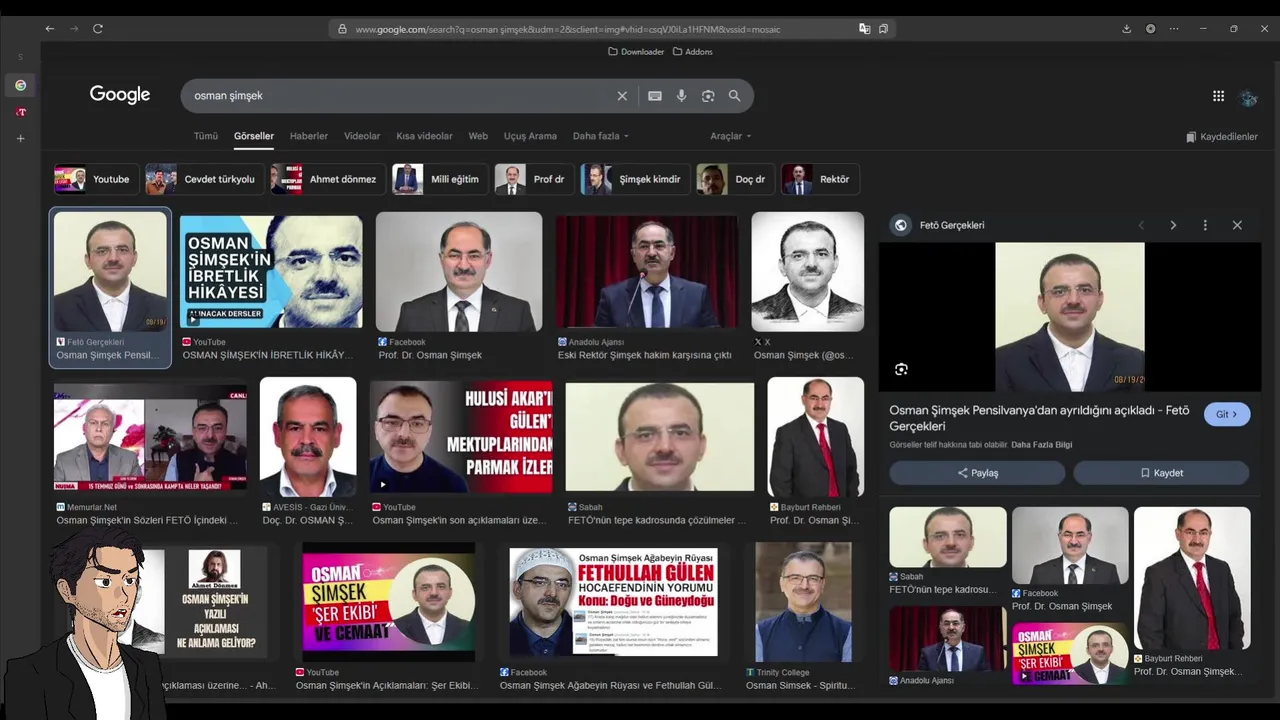Switch to the Videolar tab
The height and width of the screenshot is (720, 1280).
pos(362,136)
